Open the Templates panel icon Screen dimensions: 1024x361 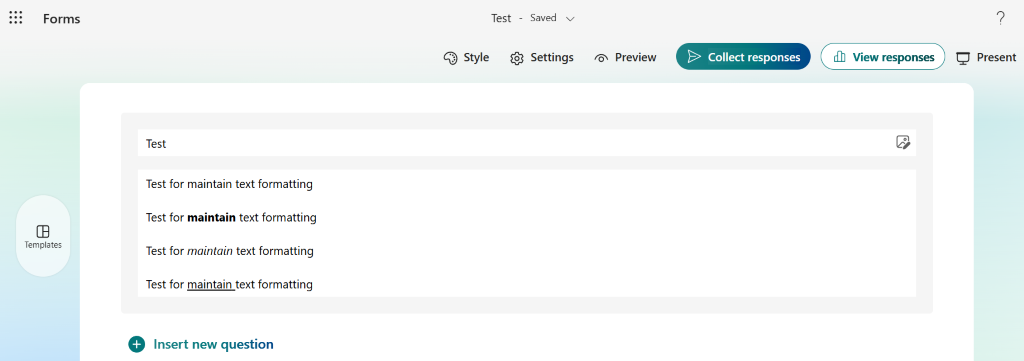(x=43, y=231)
